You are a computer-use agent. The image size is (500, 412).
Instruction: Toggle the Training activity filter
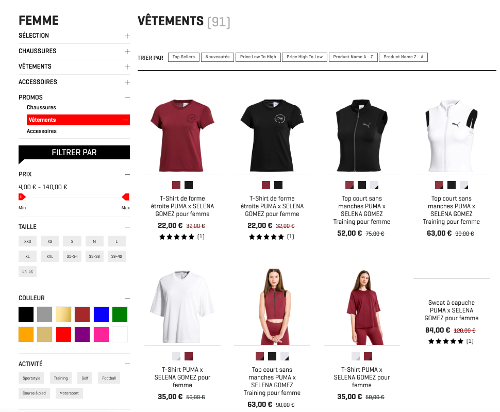click(x=61, y=378)
